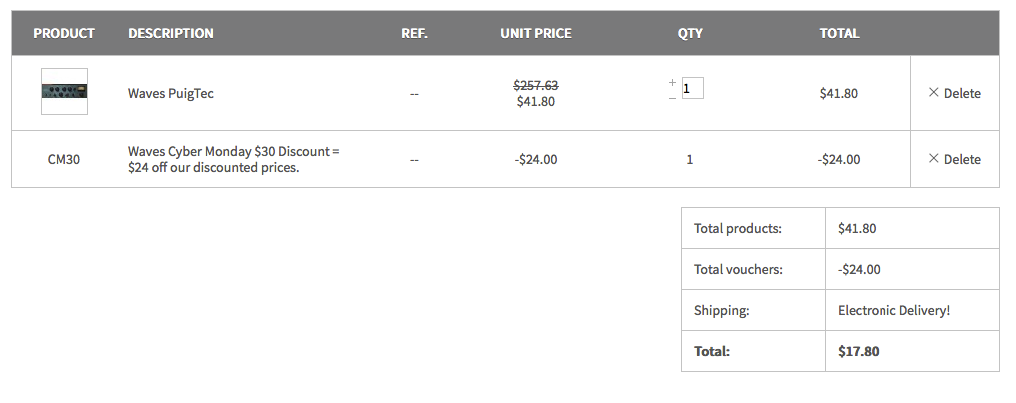Increase Waves PuigTec quantity with plus icon
The image size is (1016, 403).
pyautogui.click(x=672, y=82)
